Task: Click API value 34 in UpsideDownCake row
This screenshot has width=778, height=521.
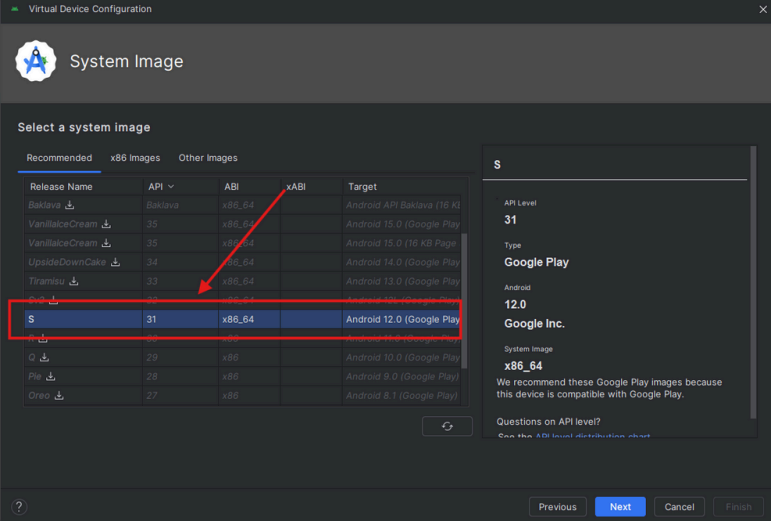Action: coord(152,262)
